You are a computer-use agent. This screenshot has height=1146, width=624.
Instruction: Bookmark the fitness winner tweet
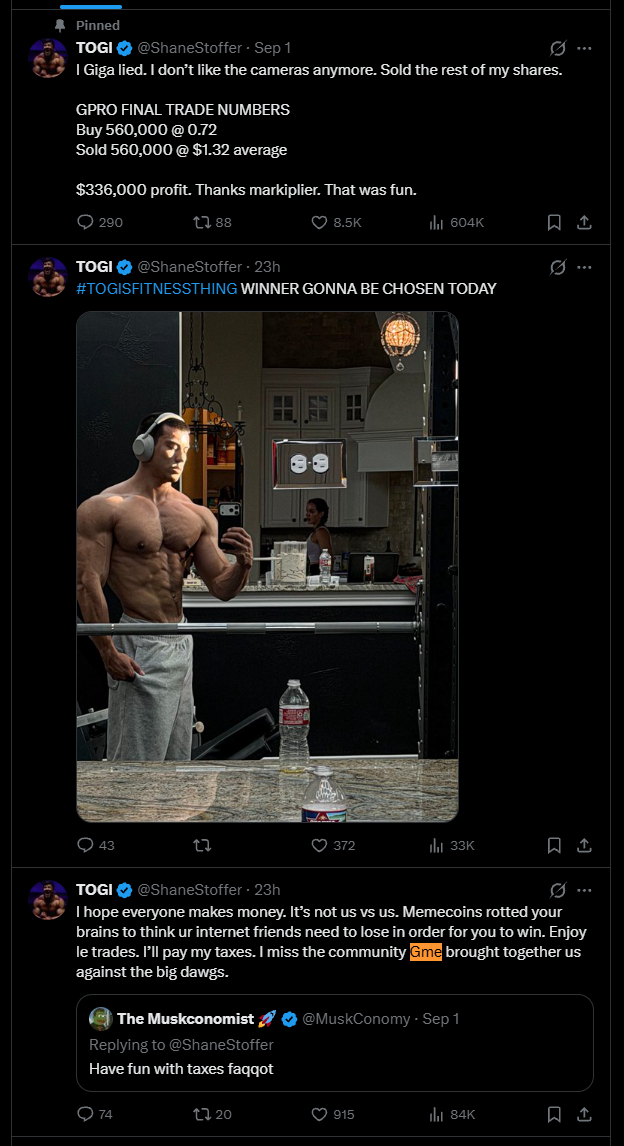click(x=554, y=846)
